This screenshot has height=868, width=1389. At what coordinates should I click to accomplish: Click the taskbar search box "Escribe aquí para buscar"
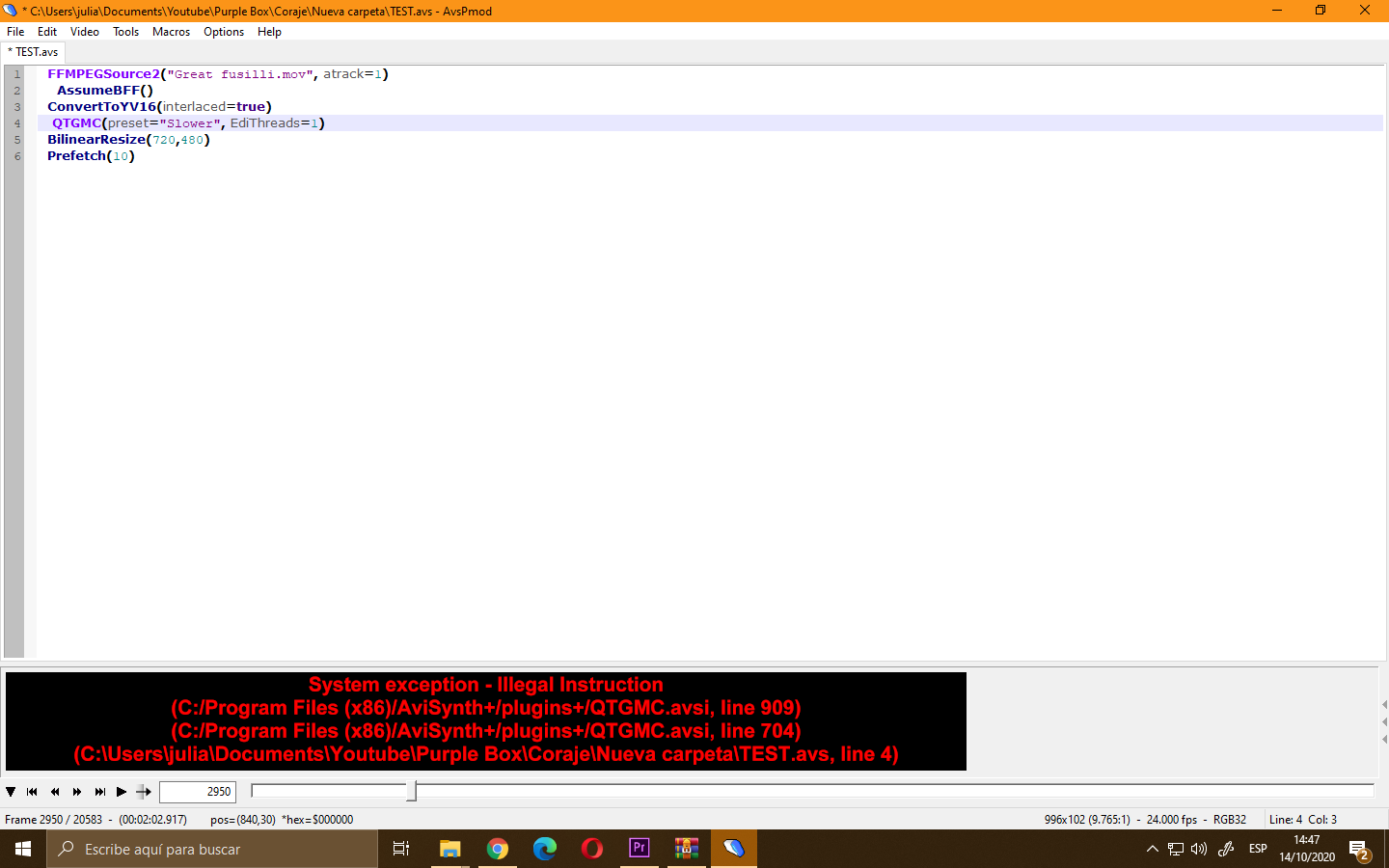(x=212, y=849)
